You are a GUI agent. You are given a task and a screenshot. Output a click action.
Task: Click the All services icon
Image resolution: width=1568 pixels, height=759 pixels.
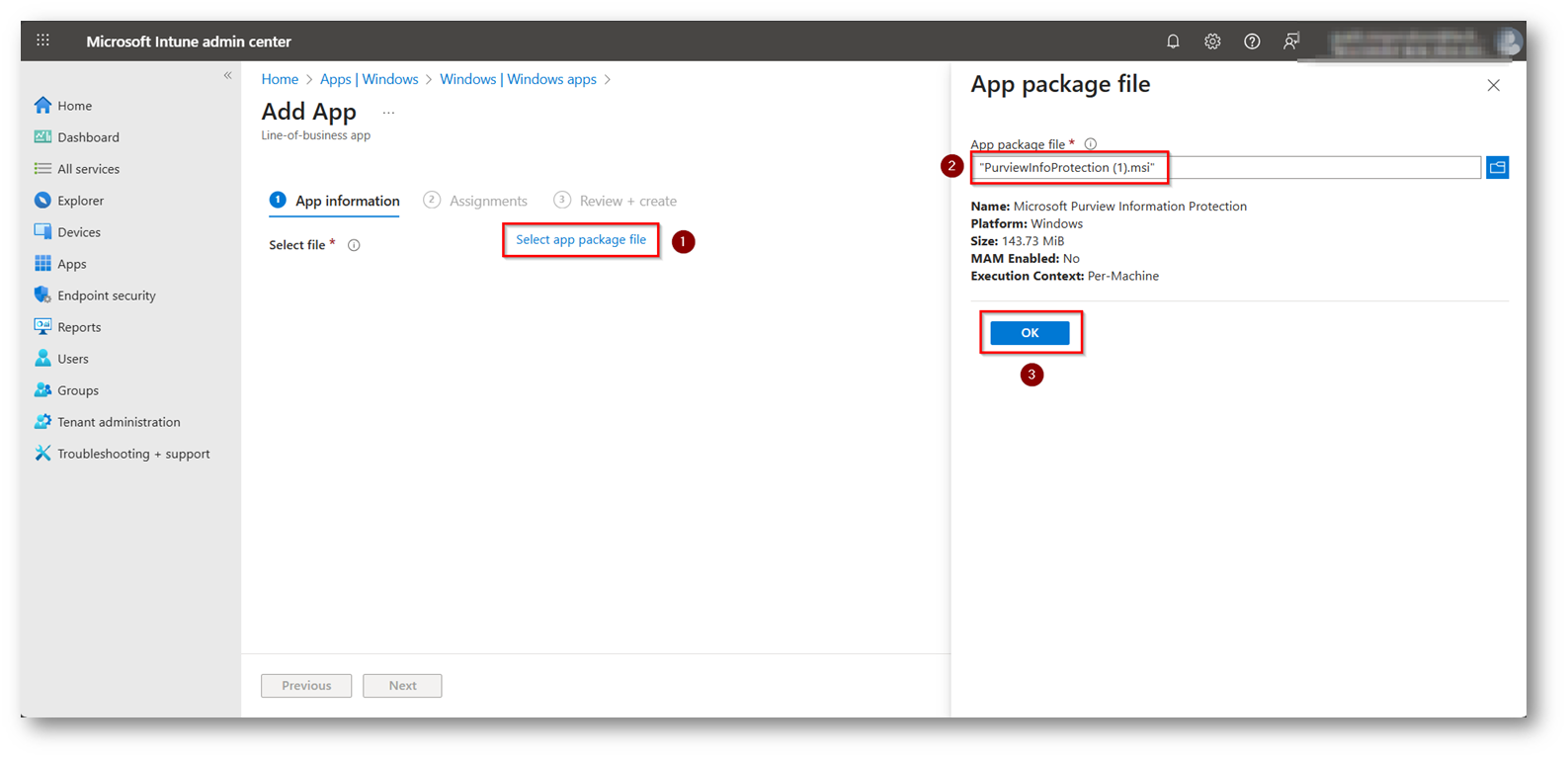point(42,168)
